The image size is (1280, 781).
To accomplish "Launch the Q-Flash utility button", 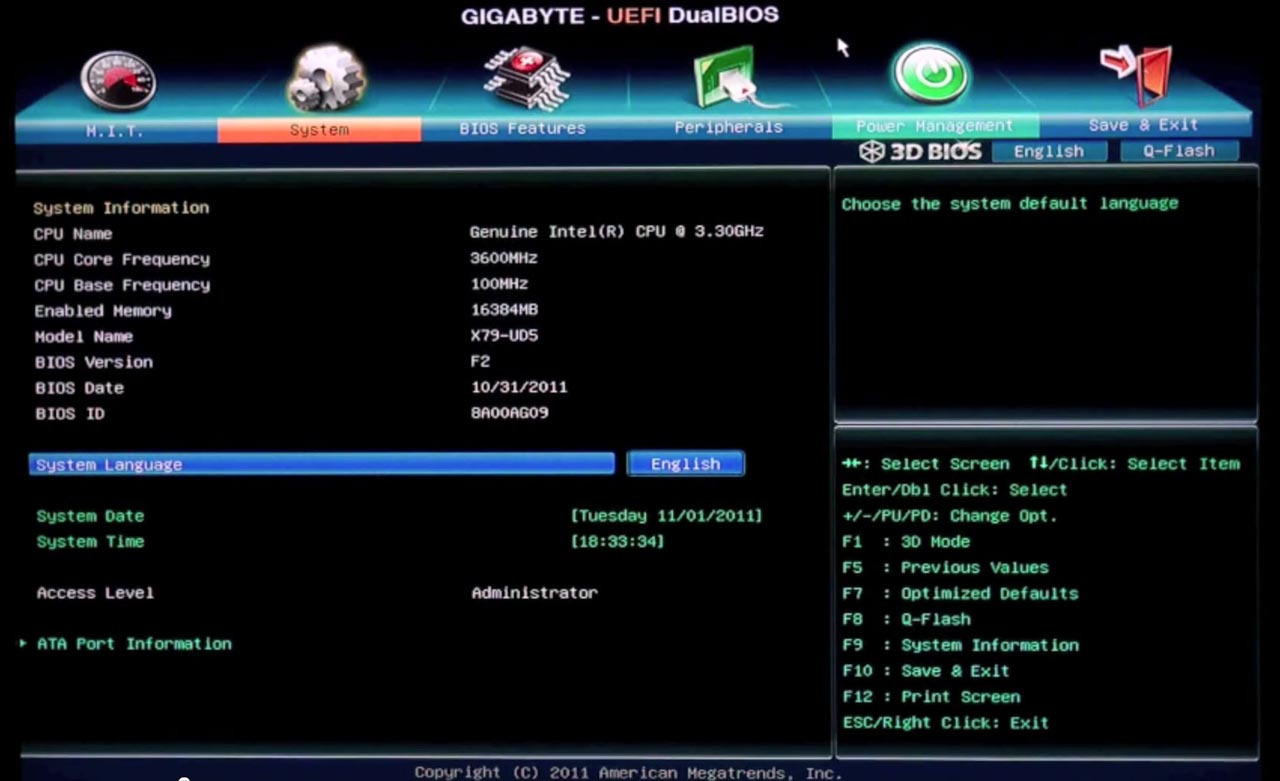I will (x=1178, y=151).
